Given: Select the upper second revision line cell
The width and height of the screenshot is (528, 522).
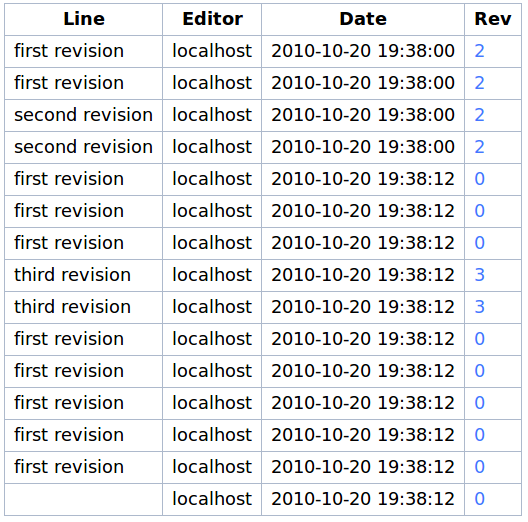Looking at the screenshot, I should [x=84, y=115].
